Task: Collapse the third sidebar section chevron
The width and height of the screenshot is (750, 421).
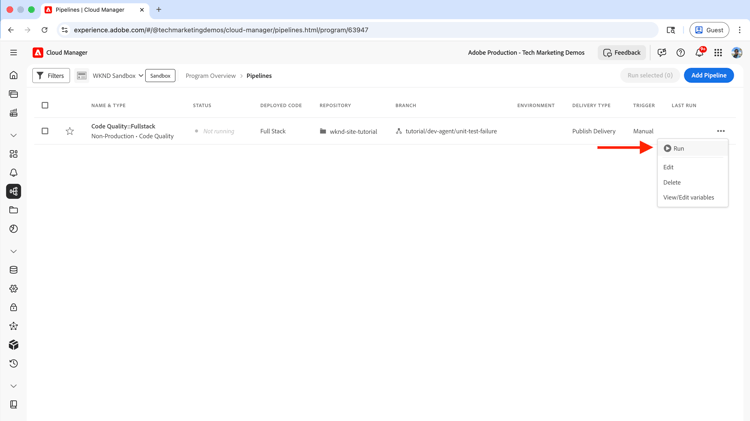Action: tap(13, 386)
